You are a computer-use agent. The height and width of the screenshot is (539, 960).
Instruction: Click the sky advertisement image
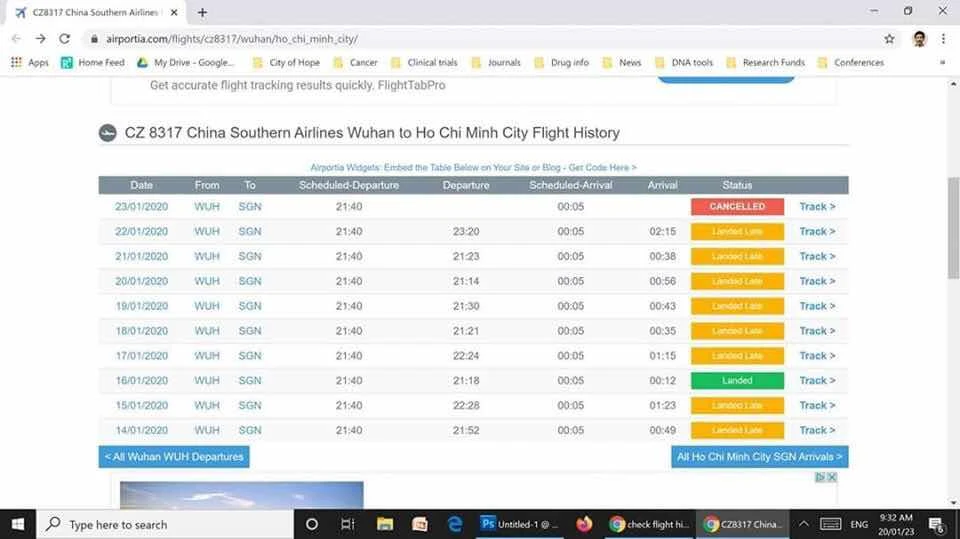click(x=241, y=495)
